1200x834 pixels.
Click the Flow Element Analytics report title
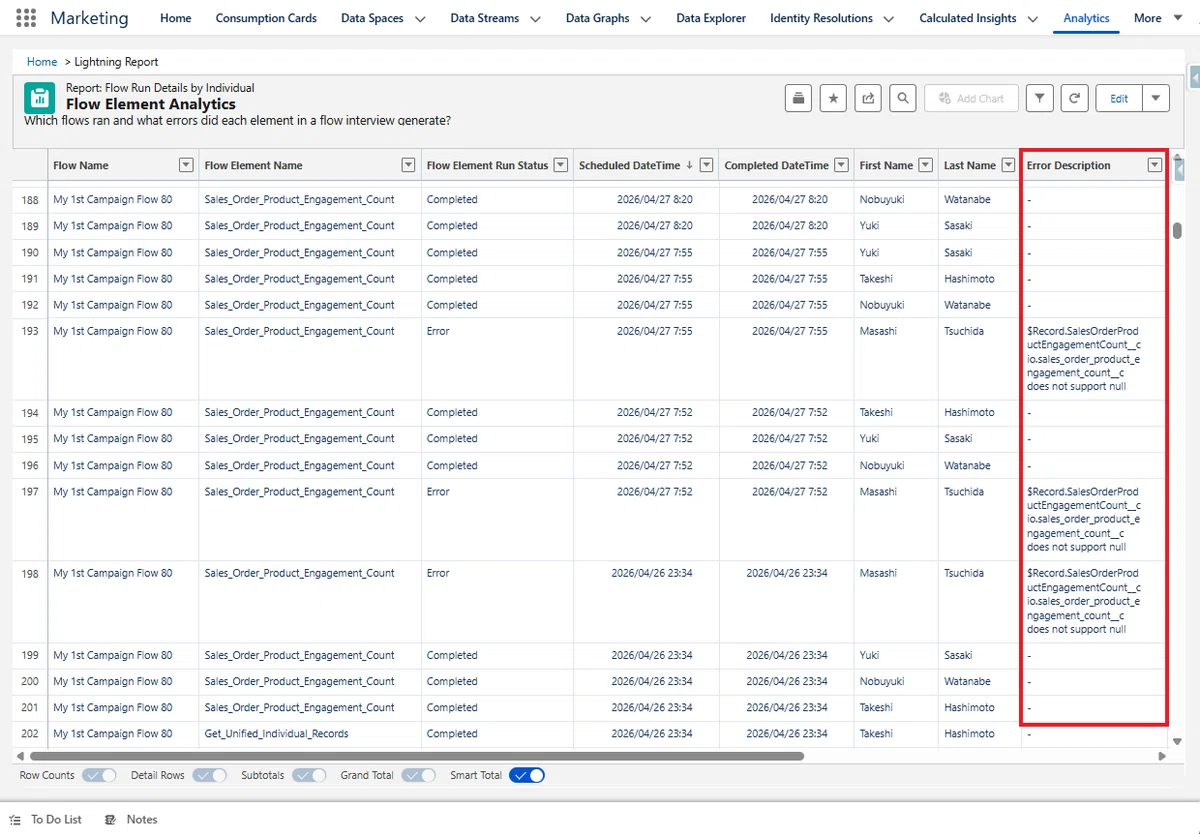pyautogui.click(x=151, y=104)
